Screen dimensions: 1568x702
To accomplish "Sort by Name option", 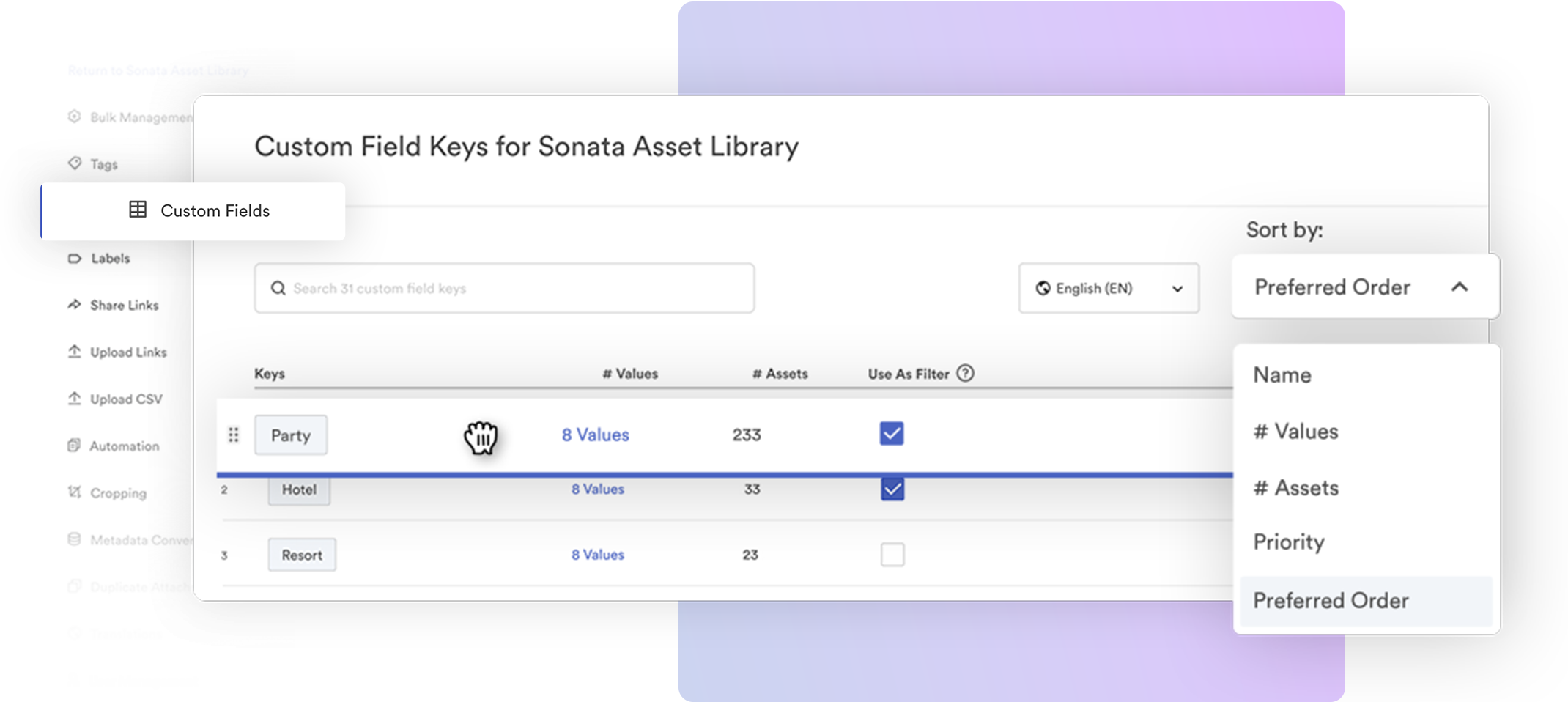I will click(x=1282, y=374).
